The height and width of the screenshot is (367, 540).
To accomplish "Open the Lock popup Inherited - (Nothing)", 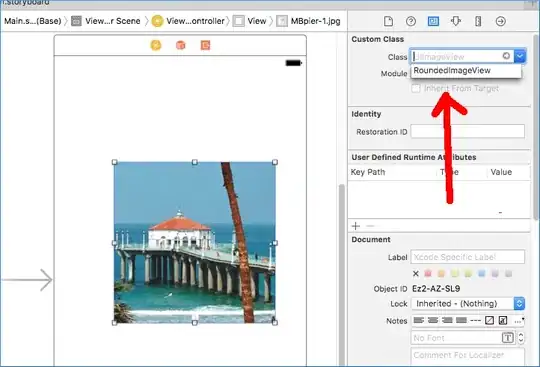I will tap(468, 304).
